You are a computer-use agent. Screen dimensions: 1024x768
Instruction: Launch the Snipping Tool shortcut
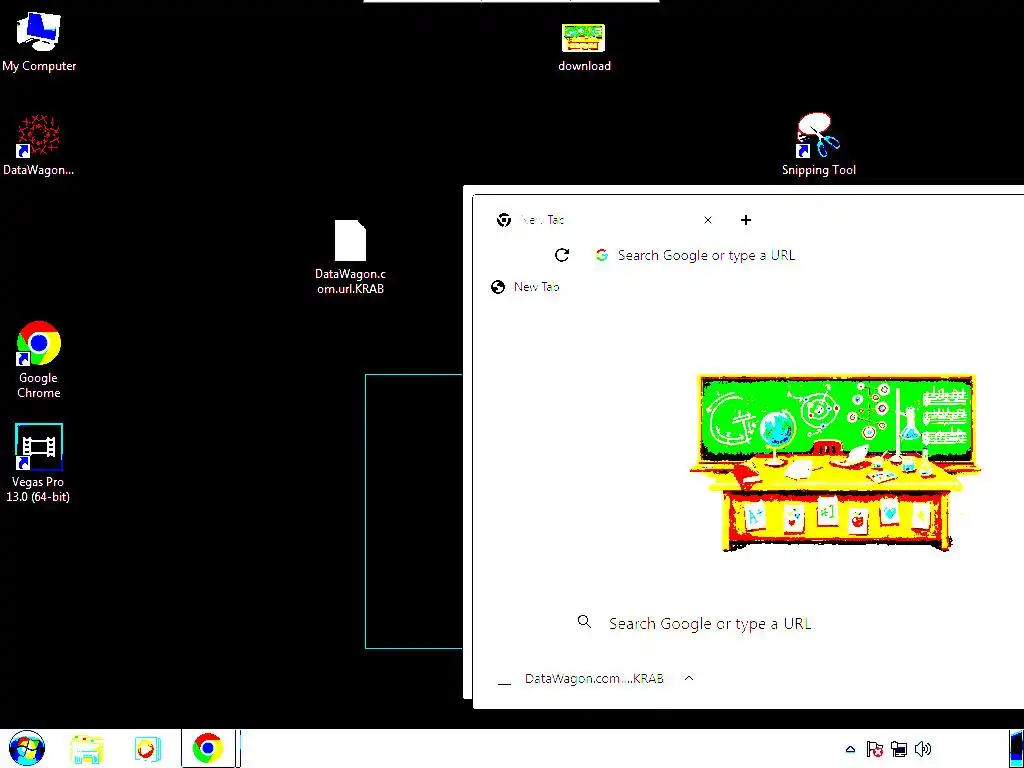click(x=818, y=145)
